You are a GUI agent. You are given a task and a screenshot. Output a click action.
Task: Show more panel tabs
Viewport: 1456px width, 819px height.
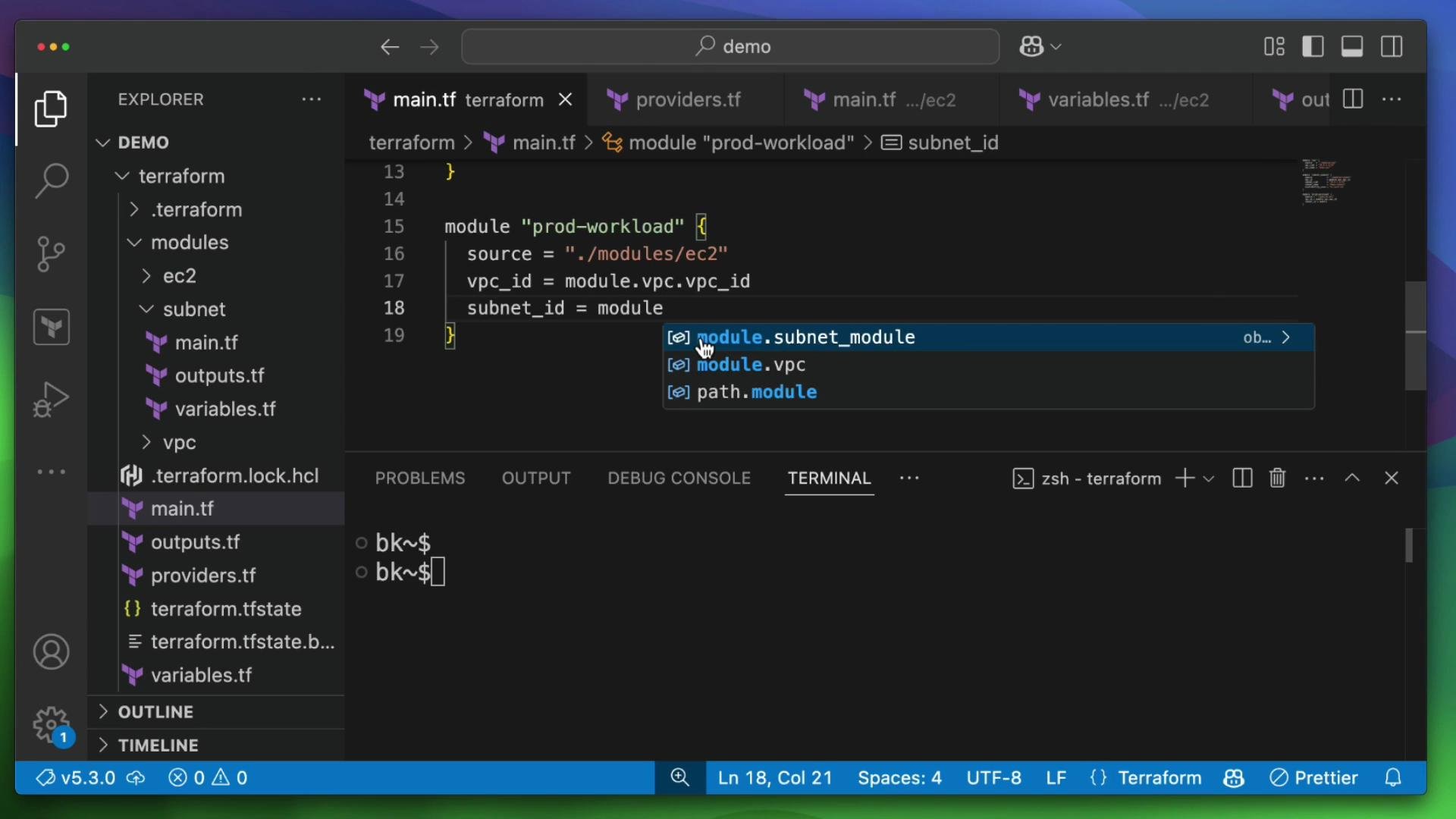pyautogui.click(x=909, y=479)
